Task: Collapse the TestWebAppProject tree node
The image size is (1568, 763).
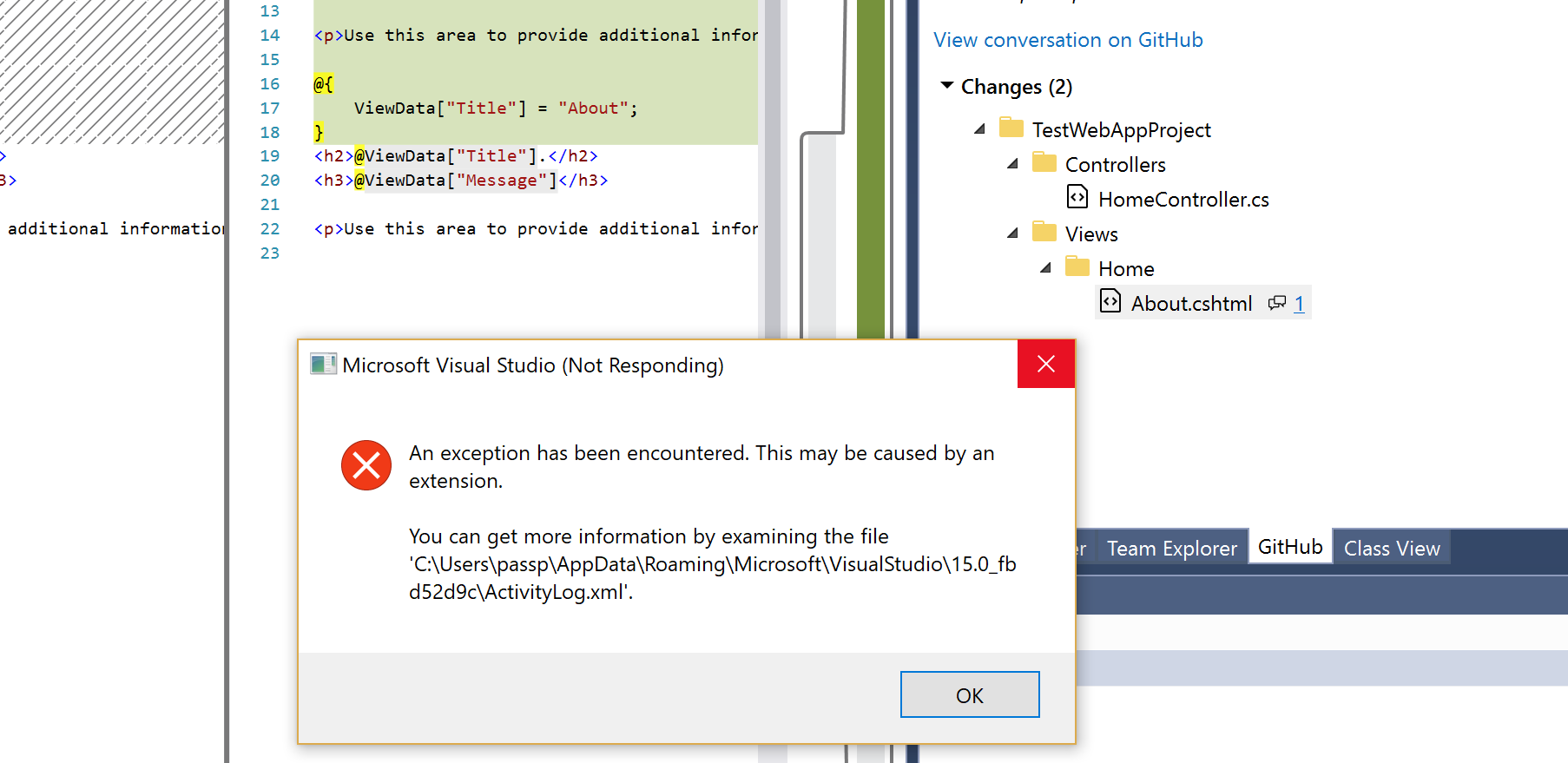Action: point(980,129)
